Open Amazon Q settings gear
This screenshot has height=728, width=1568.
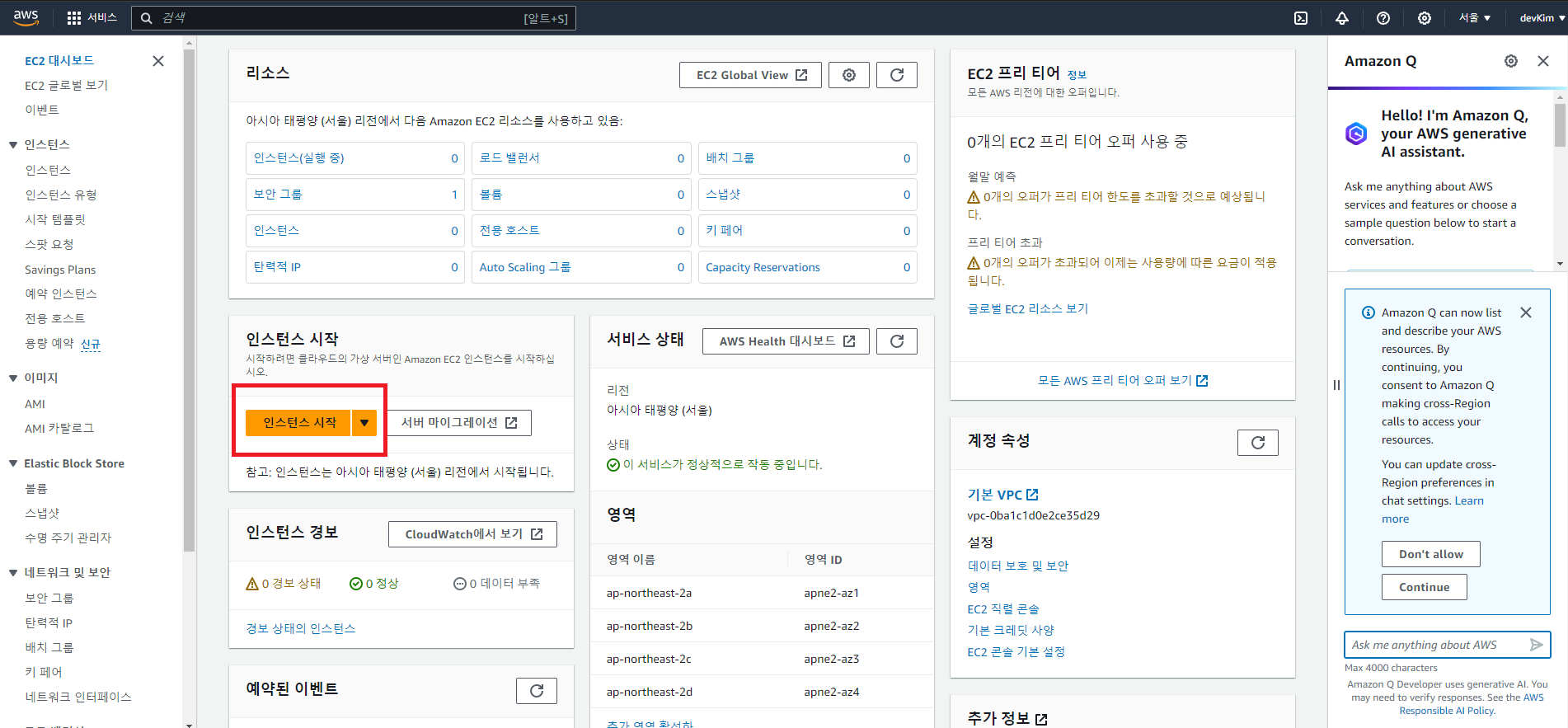[x=1511, y=61]
